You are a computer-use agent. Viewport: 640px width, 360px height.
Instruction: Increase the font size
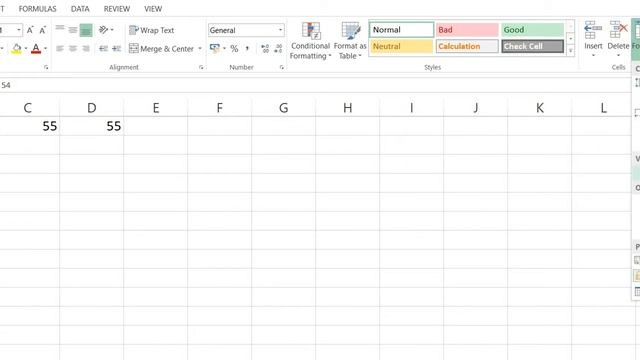coord(30,30)
